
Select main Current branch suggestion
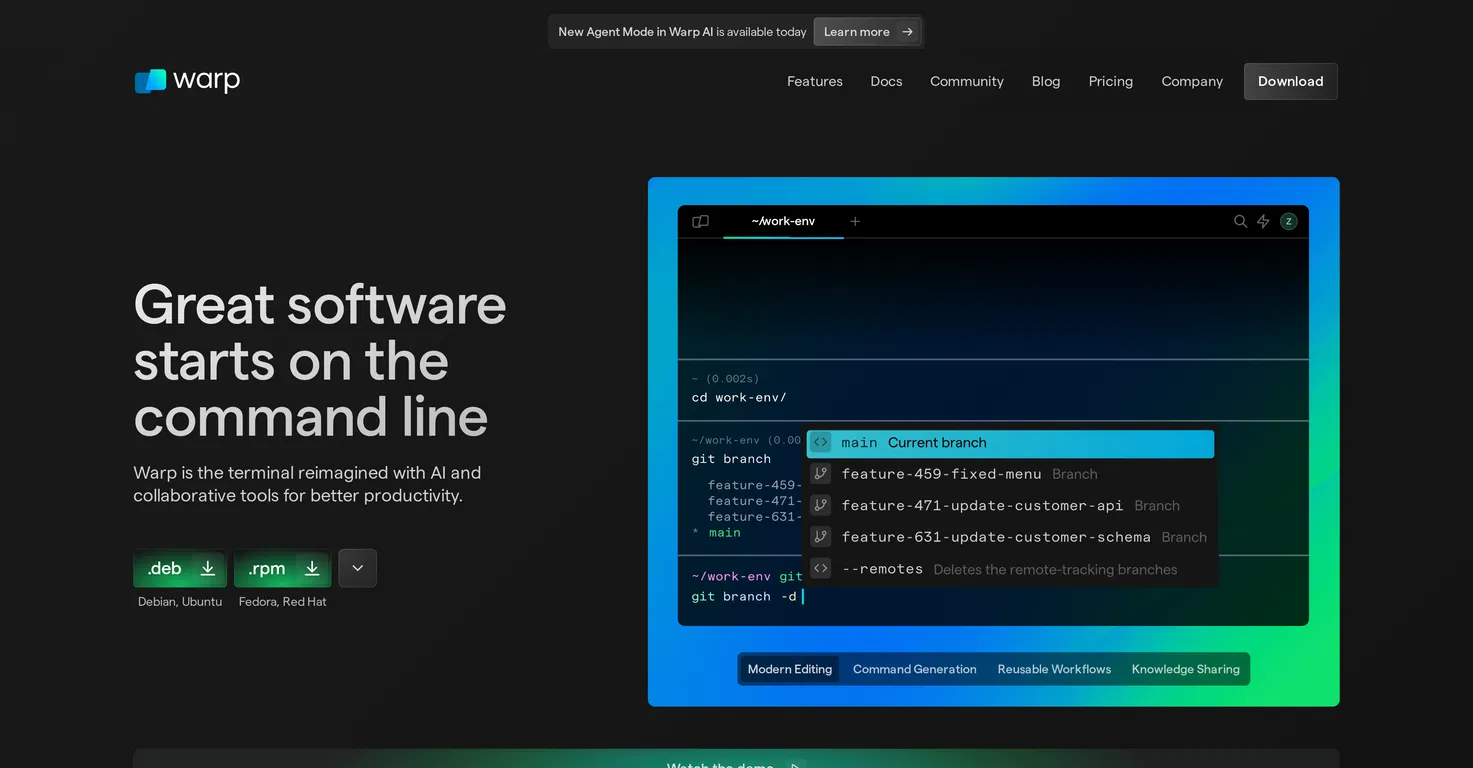(1011, 443)
